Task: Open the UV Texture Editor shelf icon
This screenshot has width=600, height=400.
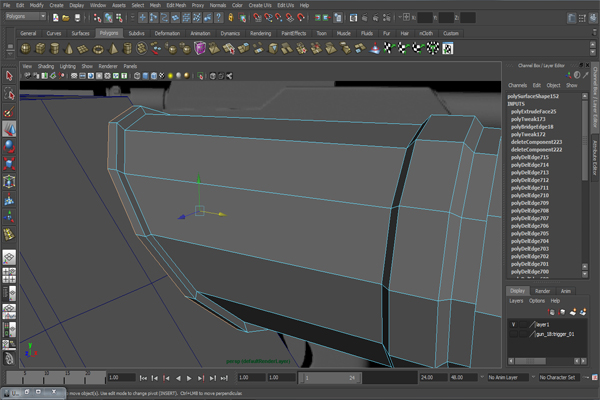Action: point(448,49)
